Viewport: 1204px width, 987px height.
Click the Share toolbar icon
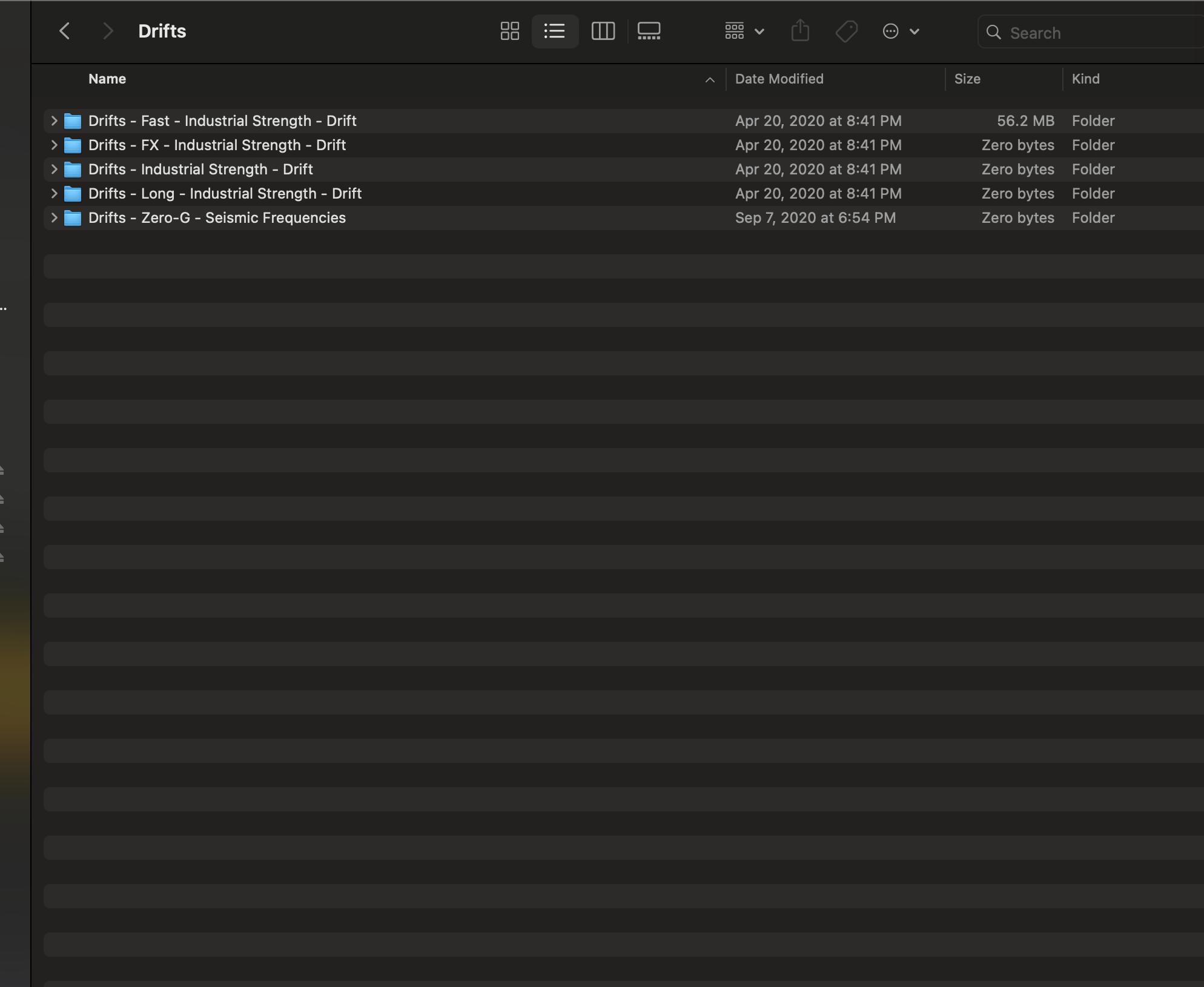[x=800, y=31]
